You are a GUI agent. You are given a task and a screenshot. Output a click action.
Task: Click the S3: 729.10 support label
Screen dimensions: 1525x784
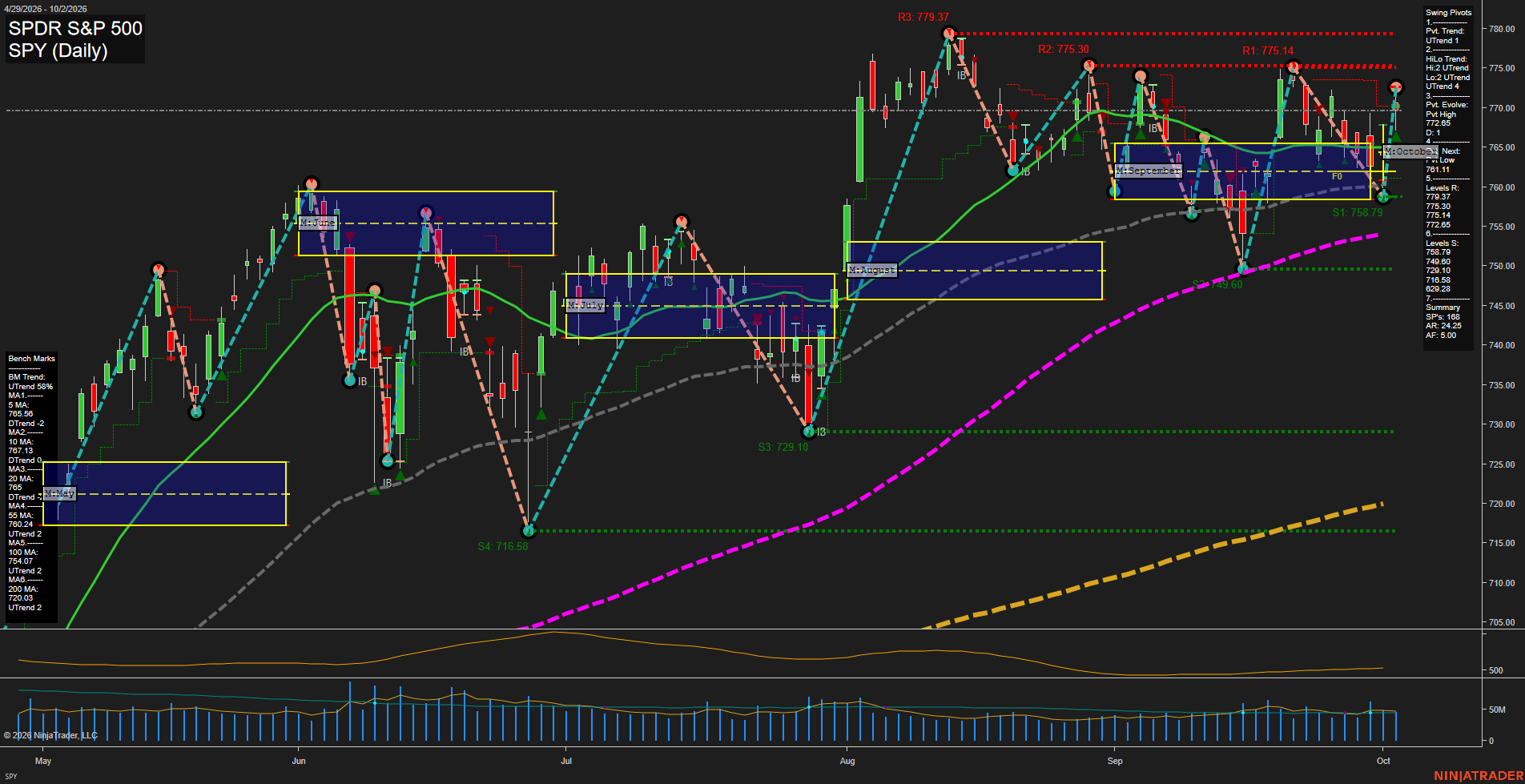(x=783, y=448)
